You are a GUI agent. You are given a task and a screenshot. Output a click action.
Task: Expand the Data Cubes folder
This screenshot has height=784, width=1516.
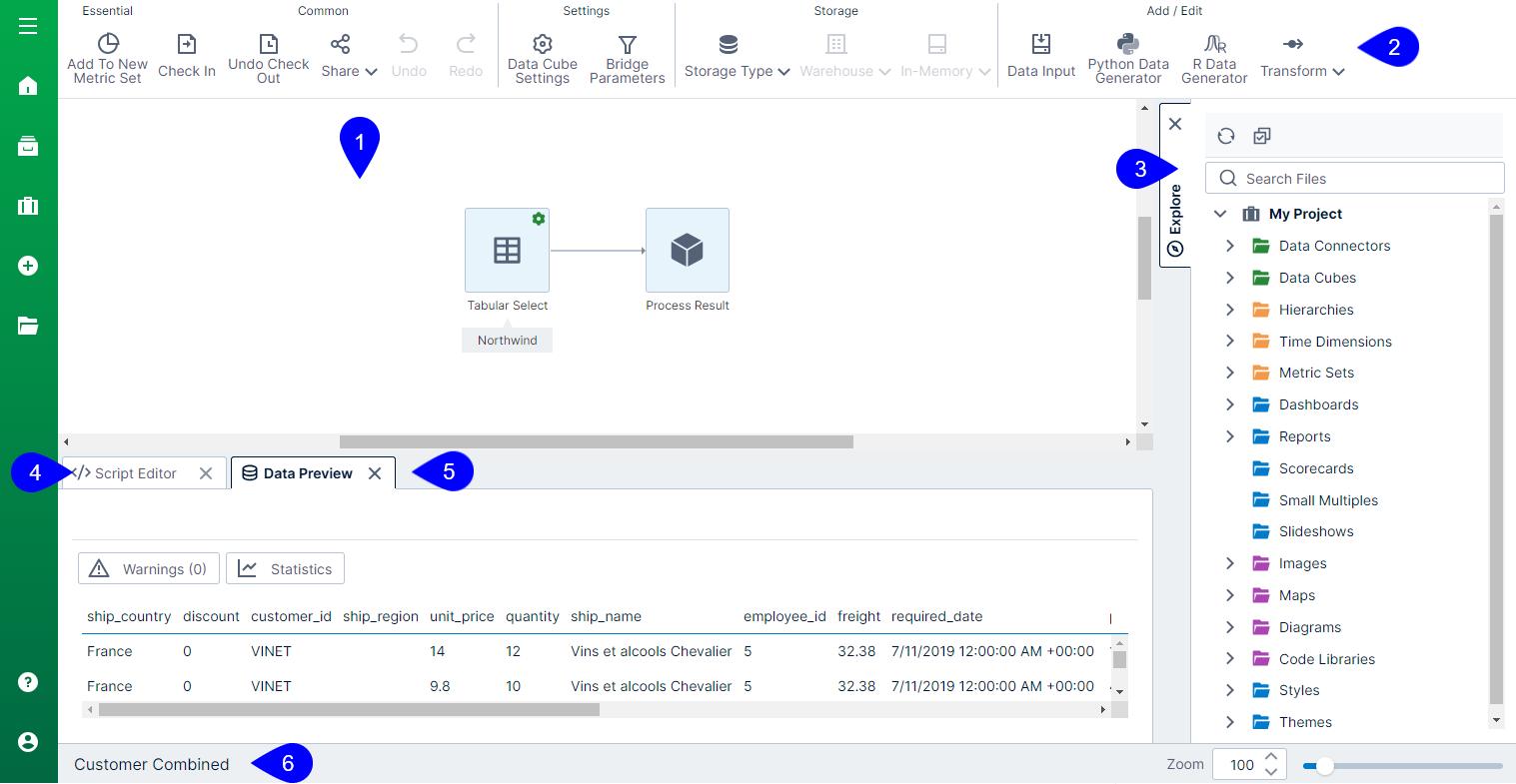point(1230,278)
